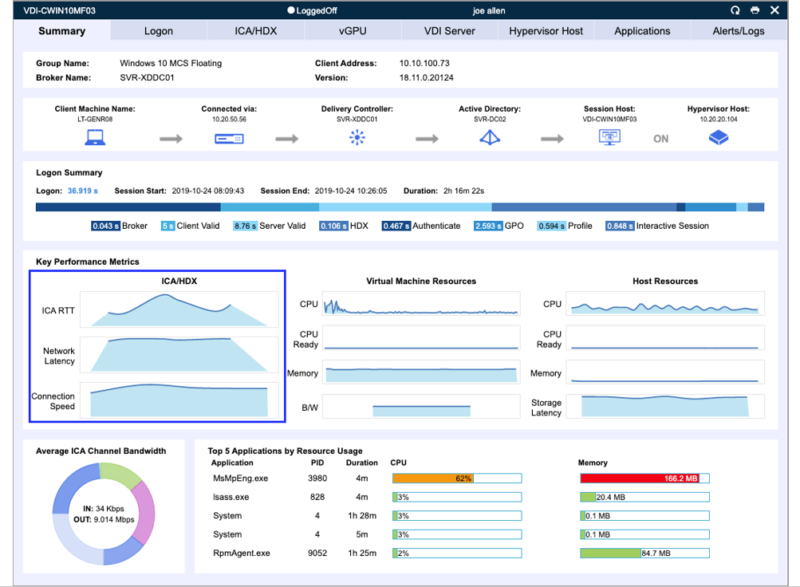Click the 36.919 s logon time link
Viewport: 800px width, 587px height.
(x=83, y=191)
